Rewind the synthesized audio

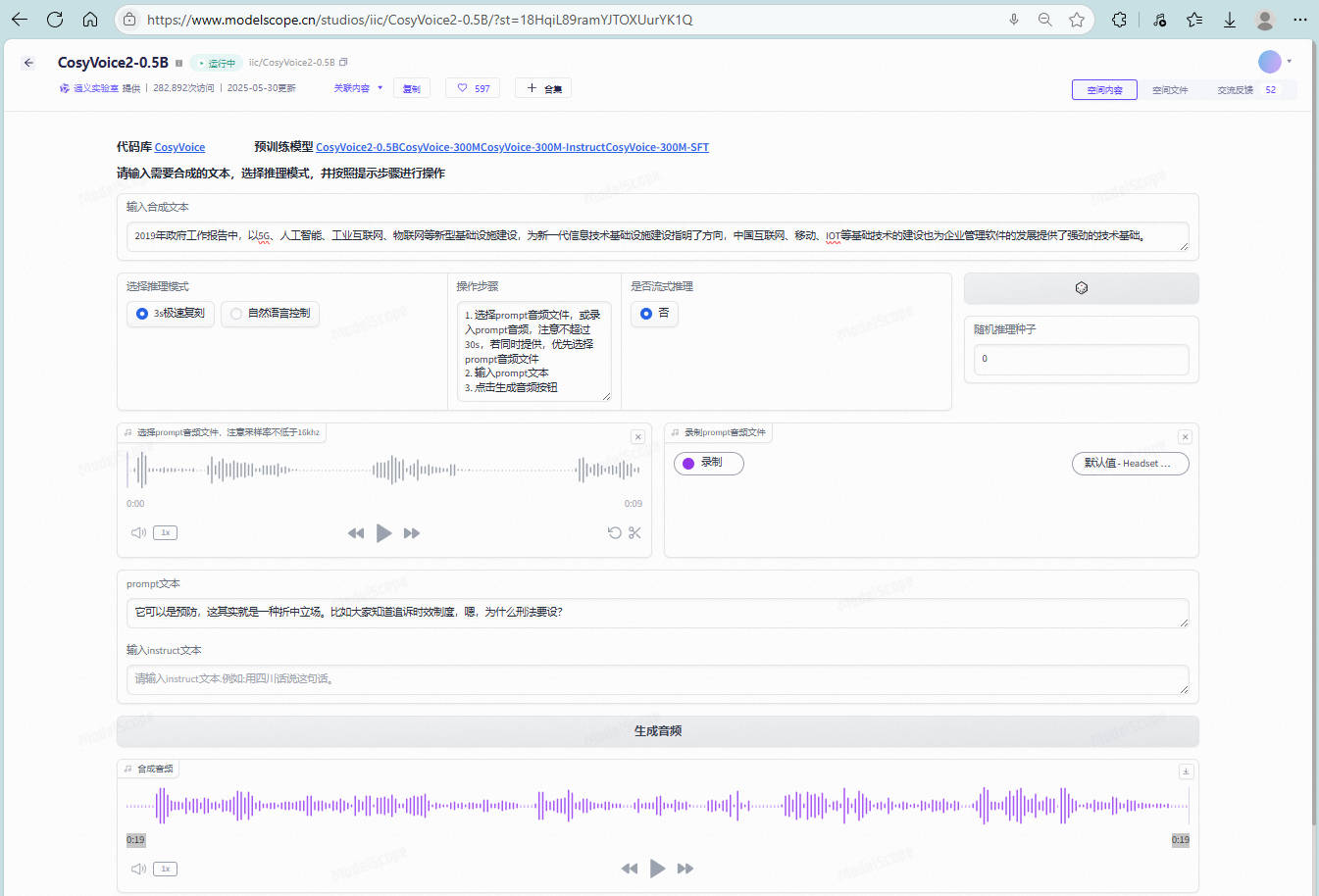click(x=630, y=869)
